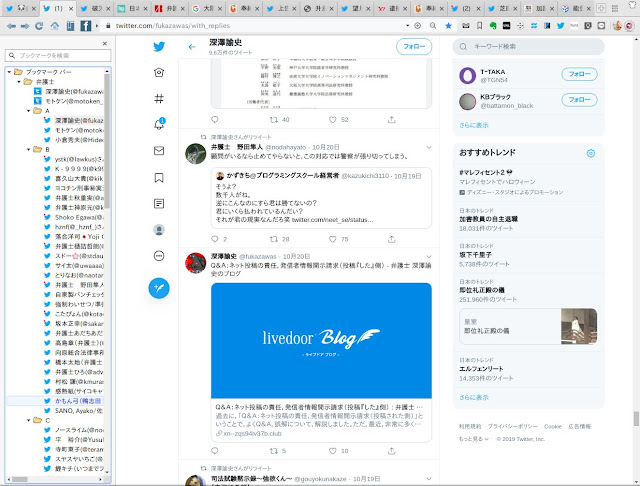640x486 pixels.
Task: Click the browser home icon
Action: coord(54,26)
